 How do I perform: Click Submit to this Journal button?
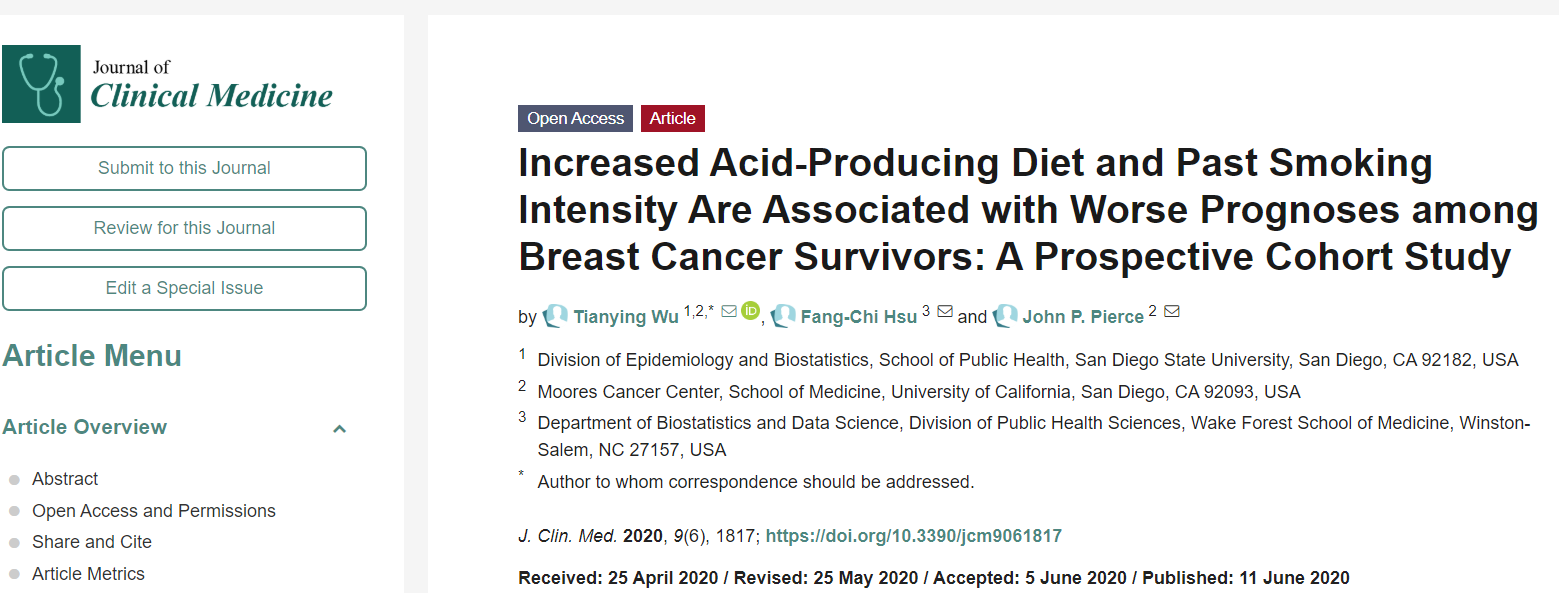184,168
